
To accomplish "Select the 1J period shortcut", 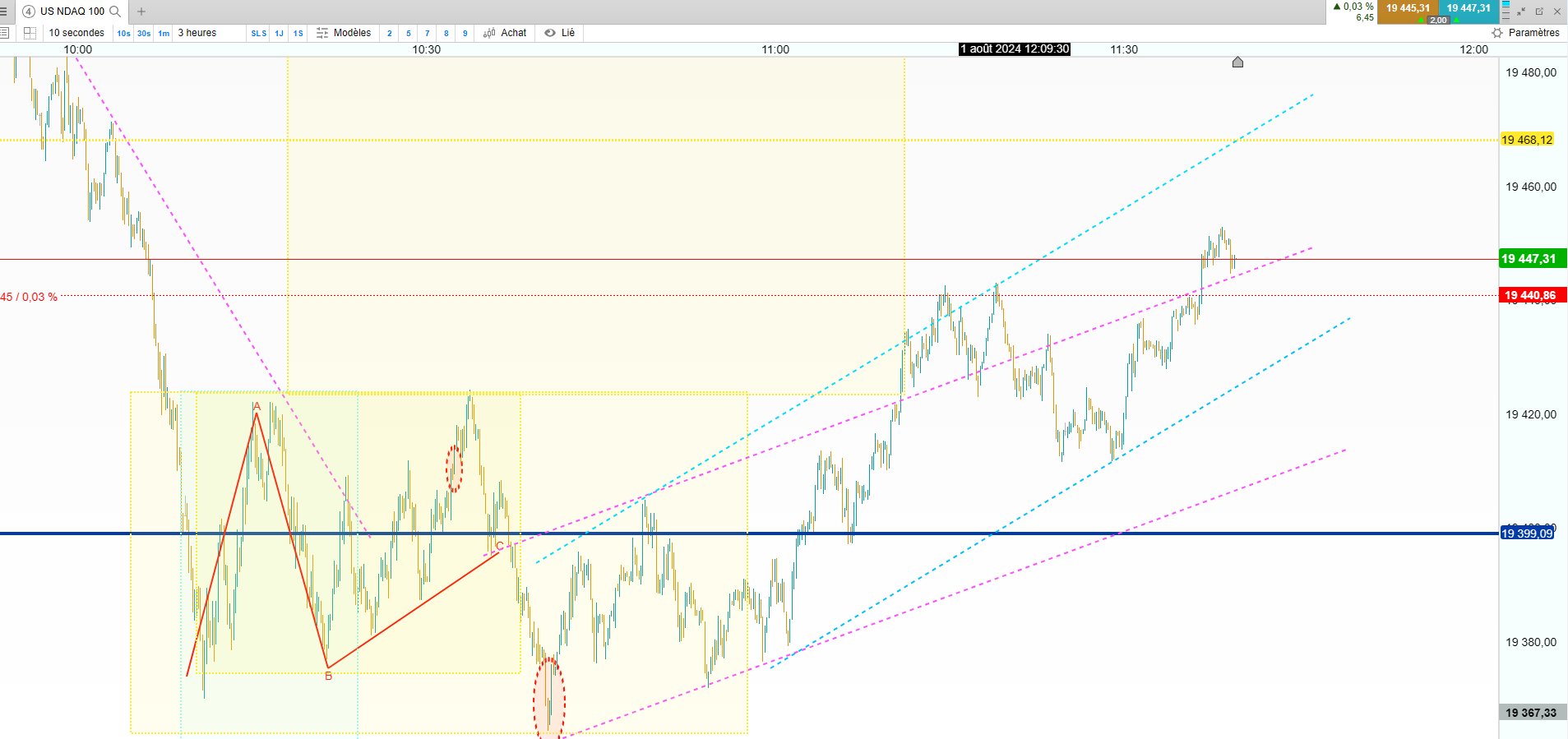I will (280, 33).
